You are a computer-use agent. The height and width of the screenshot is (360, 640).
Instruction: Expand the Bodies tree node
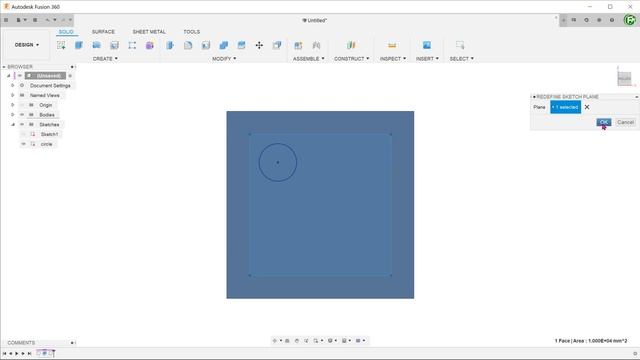point(13,115)
